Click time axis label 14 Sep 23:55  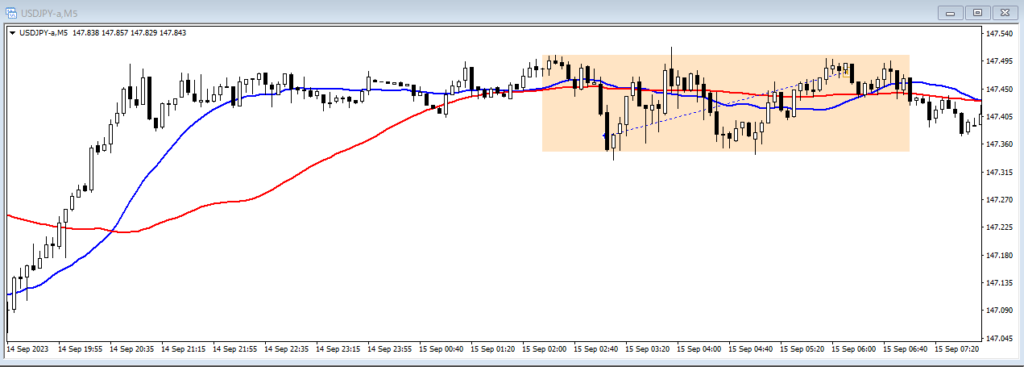tap(389, 350)
